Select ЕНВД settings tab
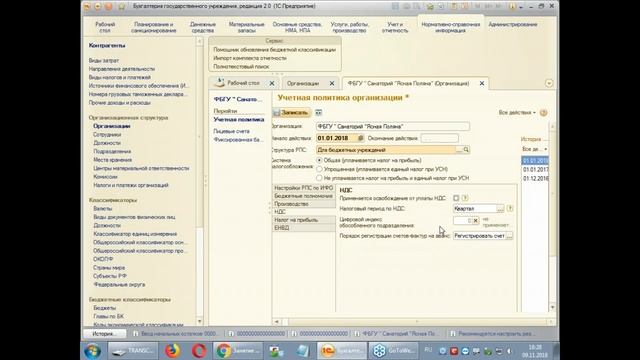The width and height of the screenshot is (640, 360). 304,228
